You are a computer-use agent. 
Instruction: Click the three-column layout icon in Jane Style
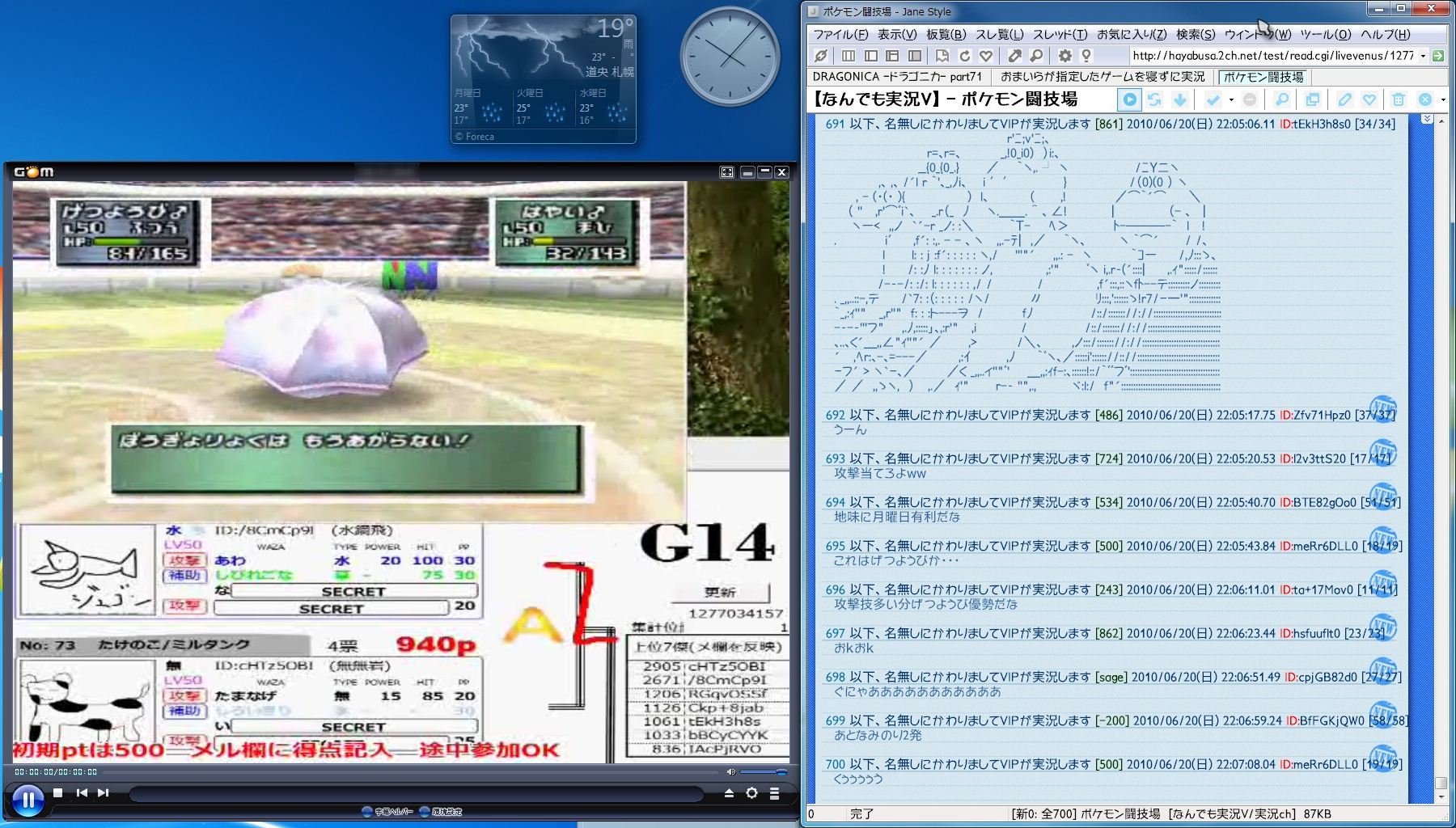pyautogui.click(x=848, y=56)
